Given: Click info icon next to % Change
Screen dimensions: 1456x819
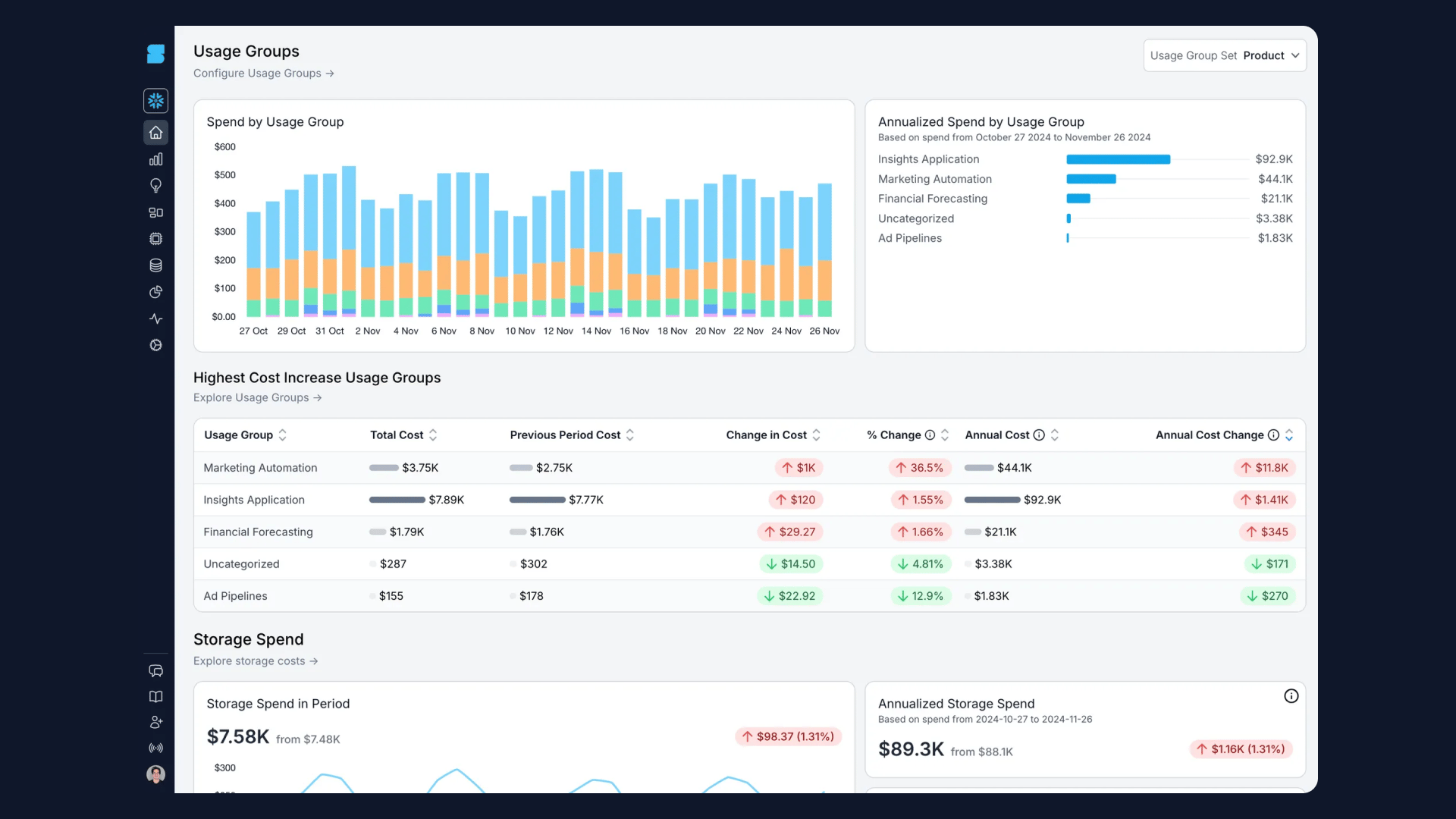Looking at the screenshot, I should (x=930, y=435).
